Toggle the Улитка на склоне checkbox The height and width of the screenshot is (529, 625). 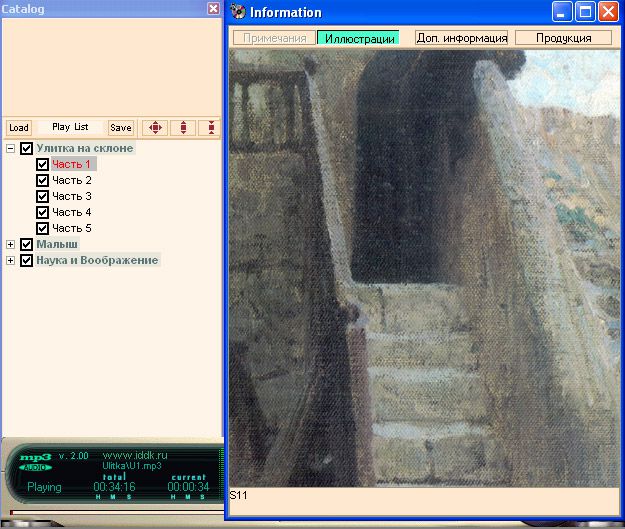coord(27,148)
